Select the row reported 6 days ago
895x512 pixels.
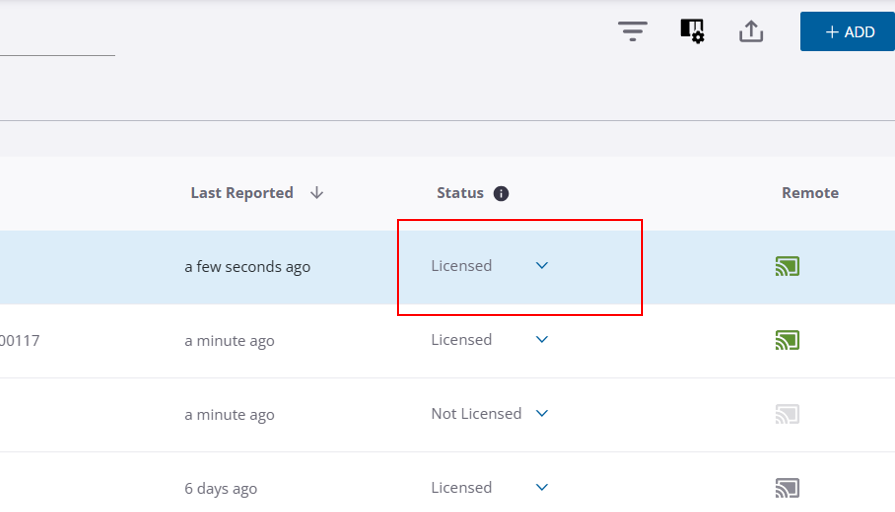[x=221, y=489]
